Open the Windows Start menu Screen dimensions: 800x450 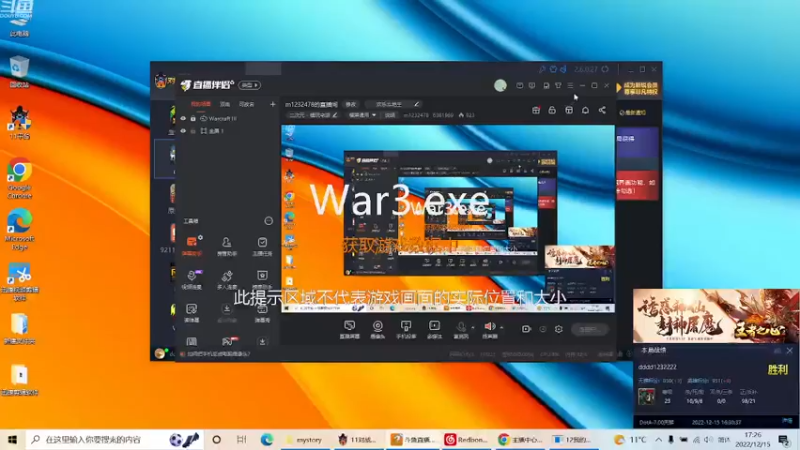coord(12,439)
